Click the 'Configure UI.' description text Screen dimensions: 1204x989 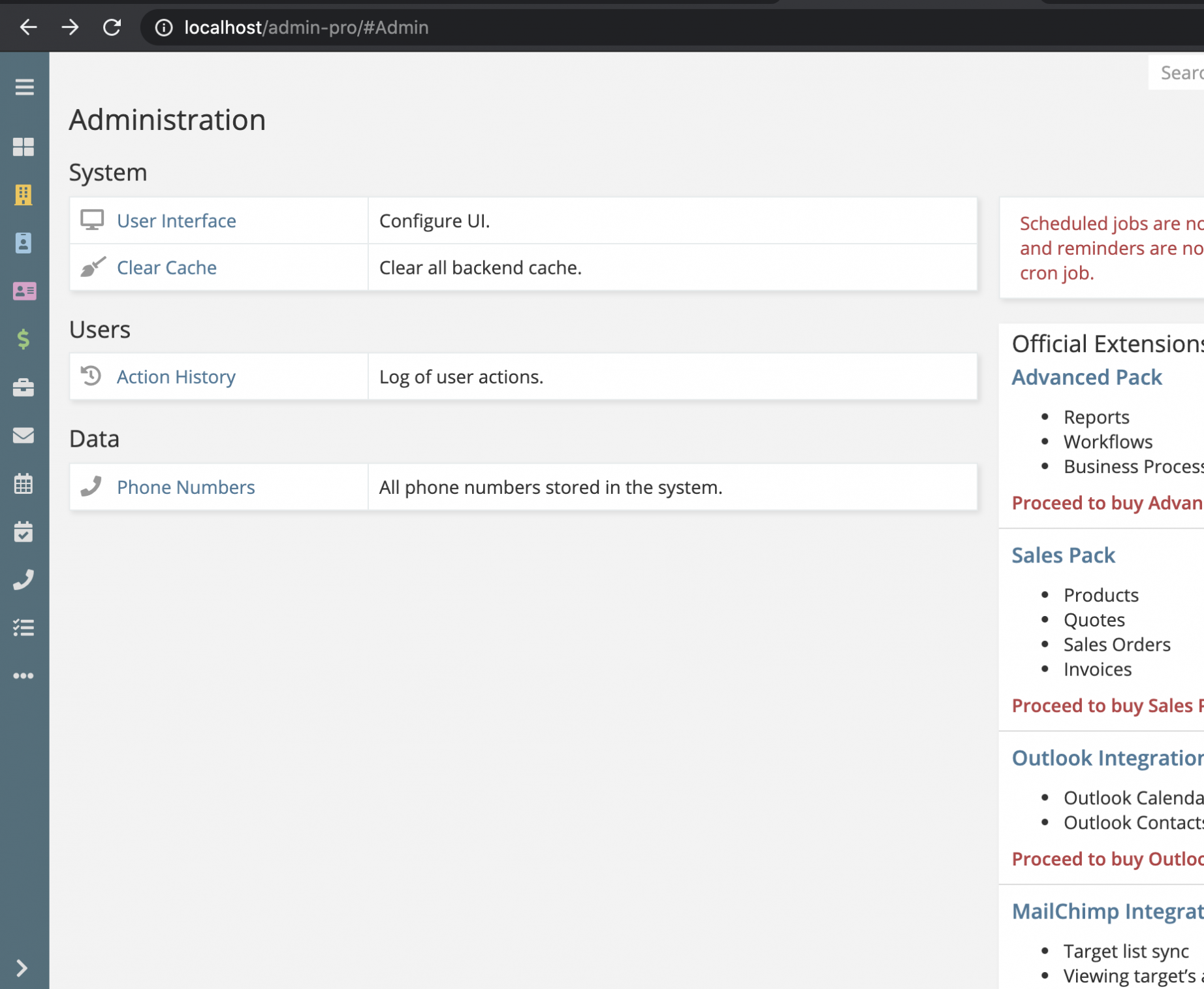[x=434, y=221]
